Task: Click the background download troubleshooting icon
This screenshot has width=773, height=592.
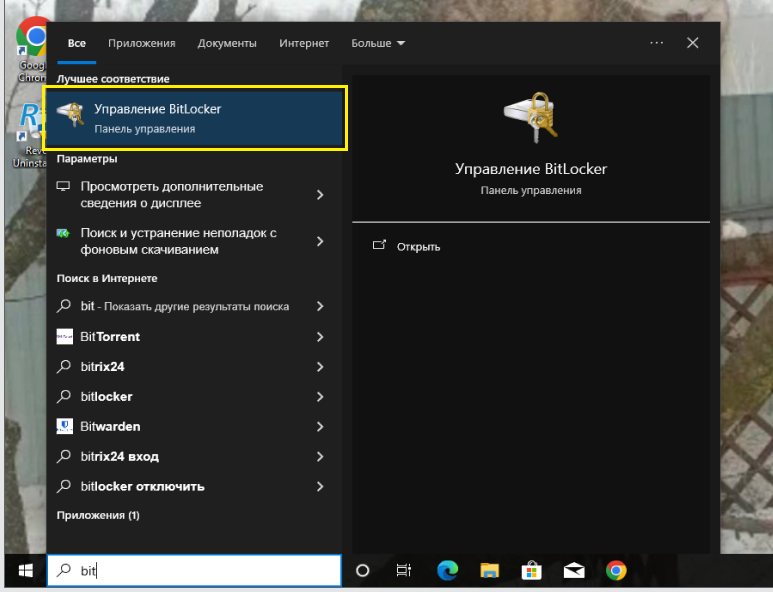Action: (x=63, y=233)
